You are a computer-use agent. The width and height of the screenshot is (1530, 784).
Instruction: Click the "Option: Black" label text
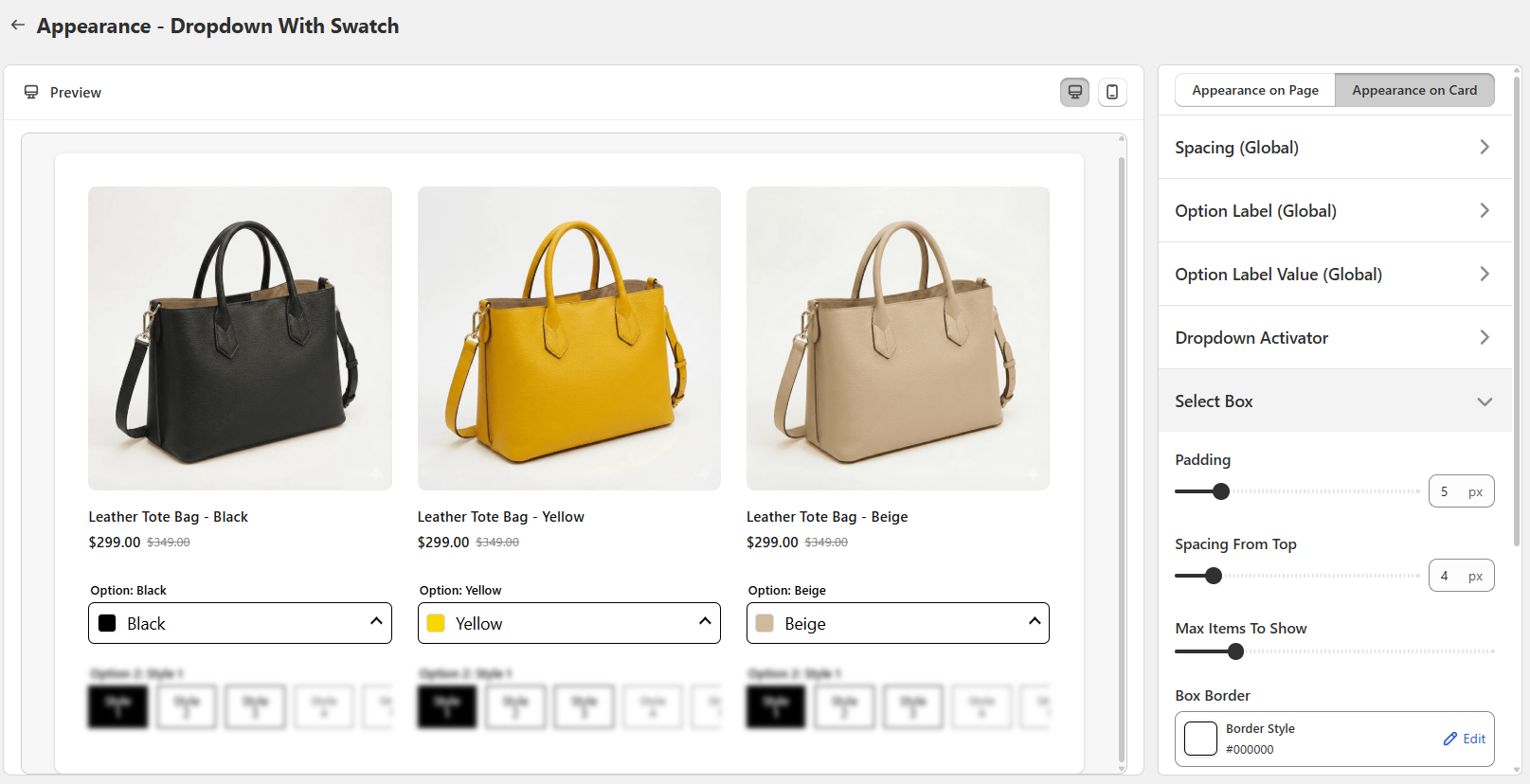[x=128, y=591]
